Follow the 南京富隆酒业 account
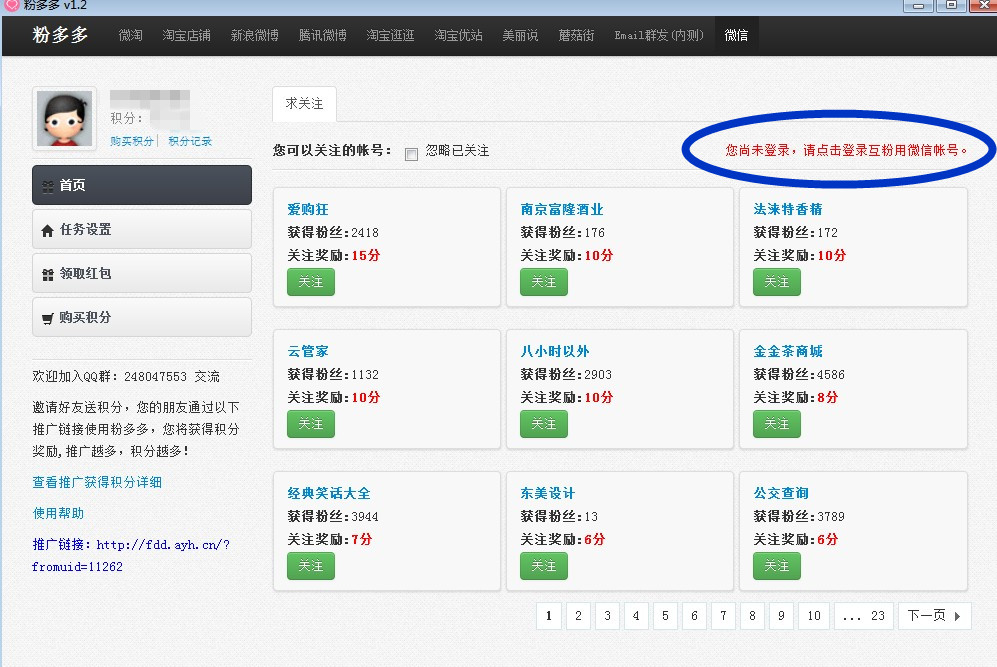Screen dimensions: 997x667 point(544,282)
